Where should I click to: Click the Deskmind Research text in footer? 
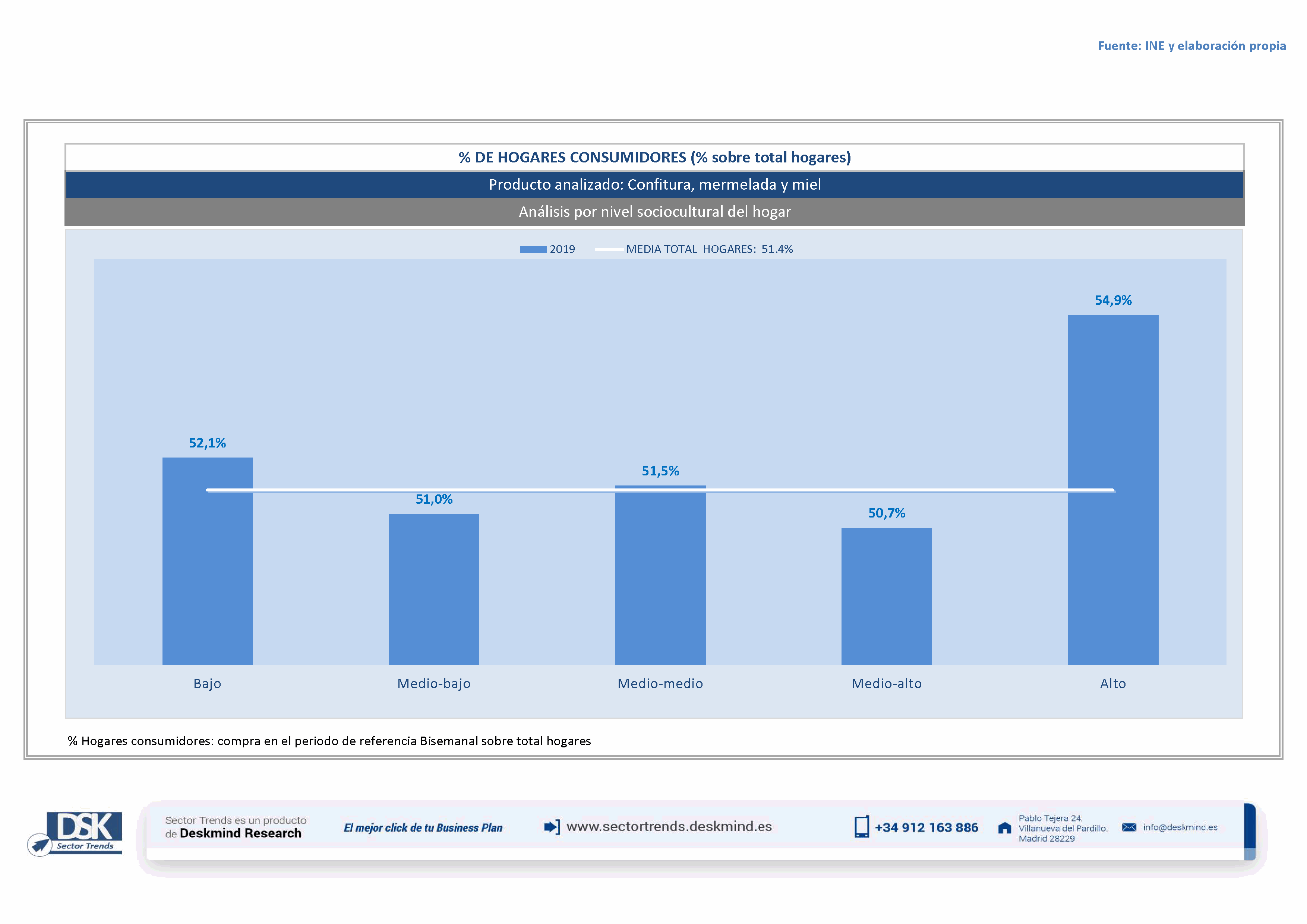click(x=240, y=833)
